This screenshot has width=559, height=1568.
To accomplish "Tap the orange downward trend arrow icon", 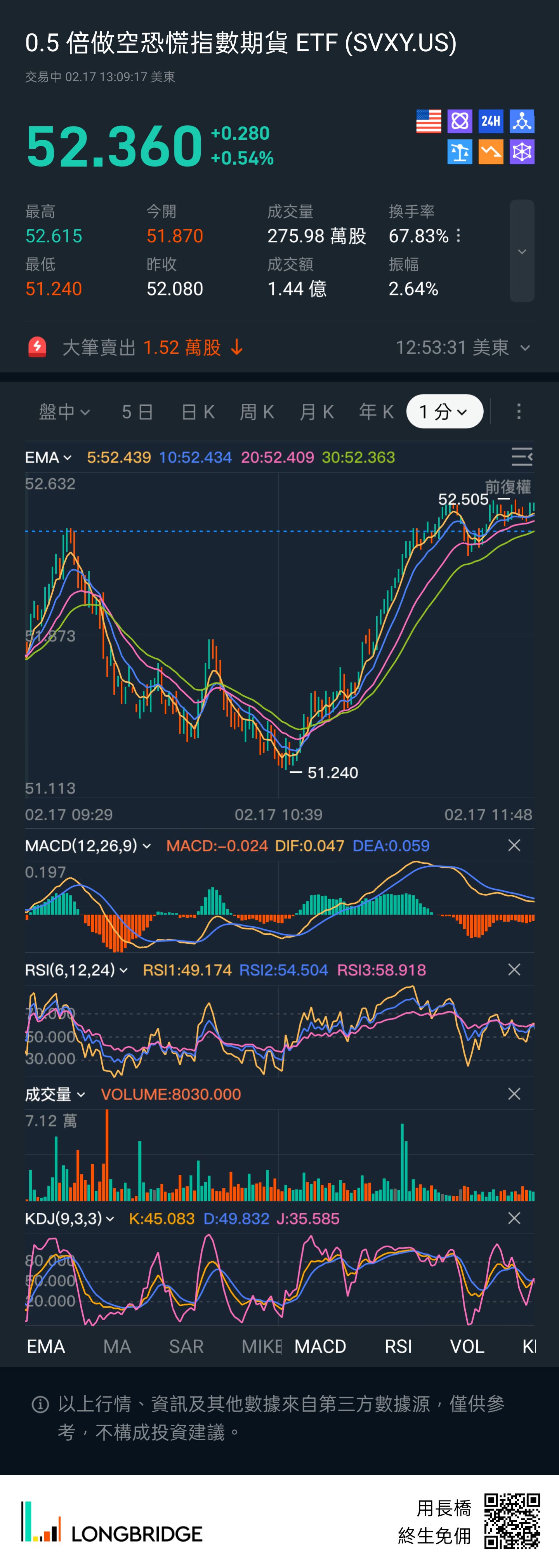I will point(491,152).
